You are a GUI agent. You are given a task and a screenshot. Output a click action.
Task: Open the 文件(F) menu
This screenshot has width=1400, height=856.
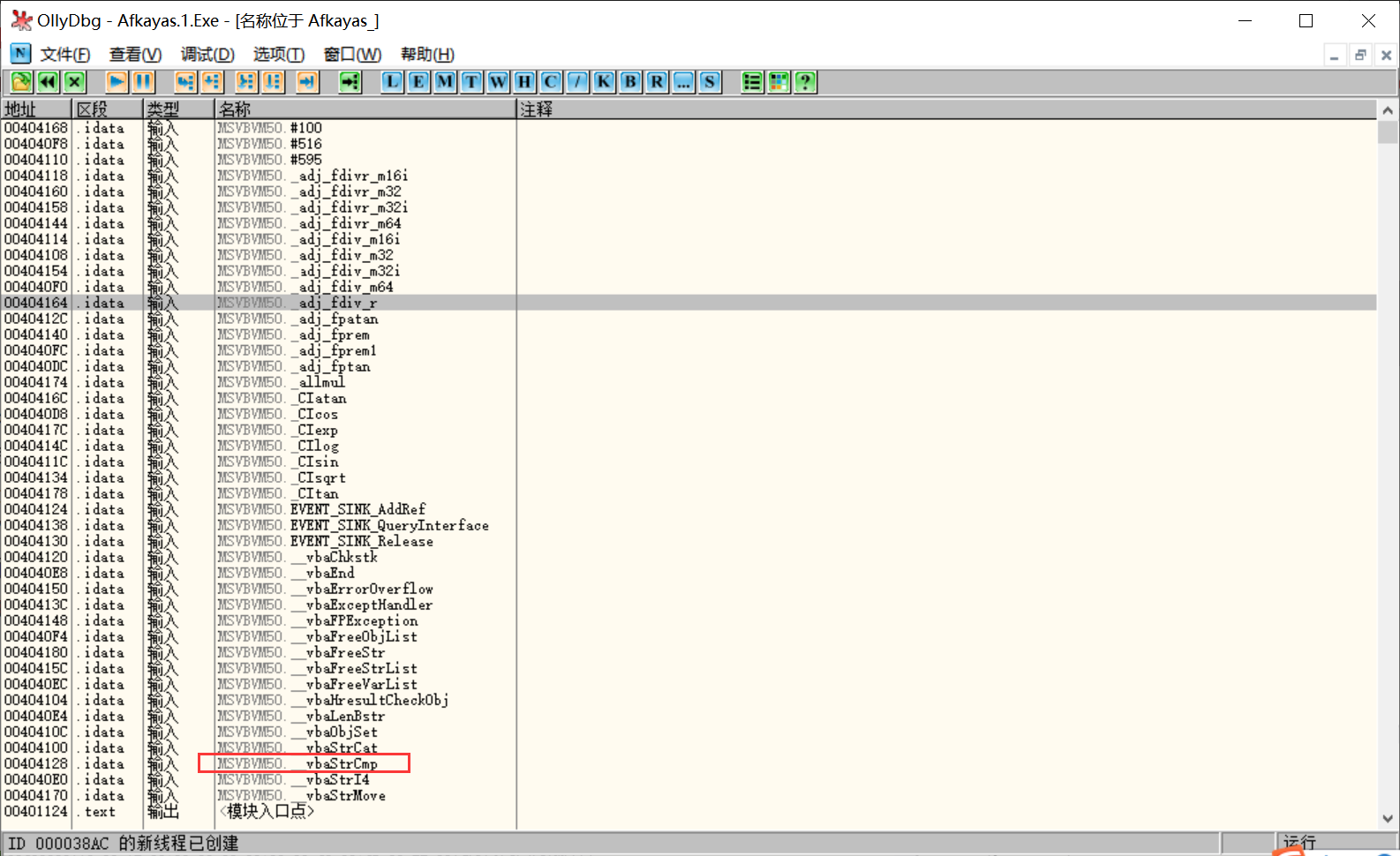pyautogui.click(x=65, y=54)
